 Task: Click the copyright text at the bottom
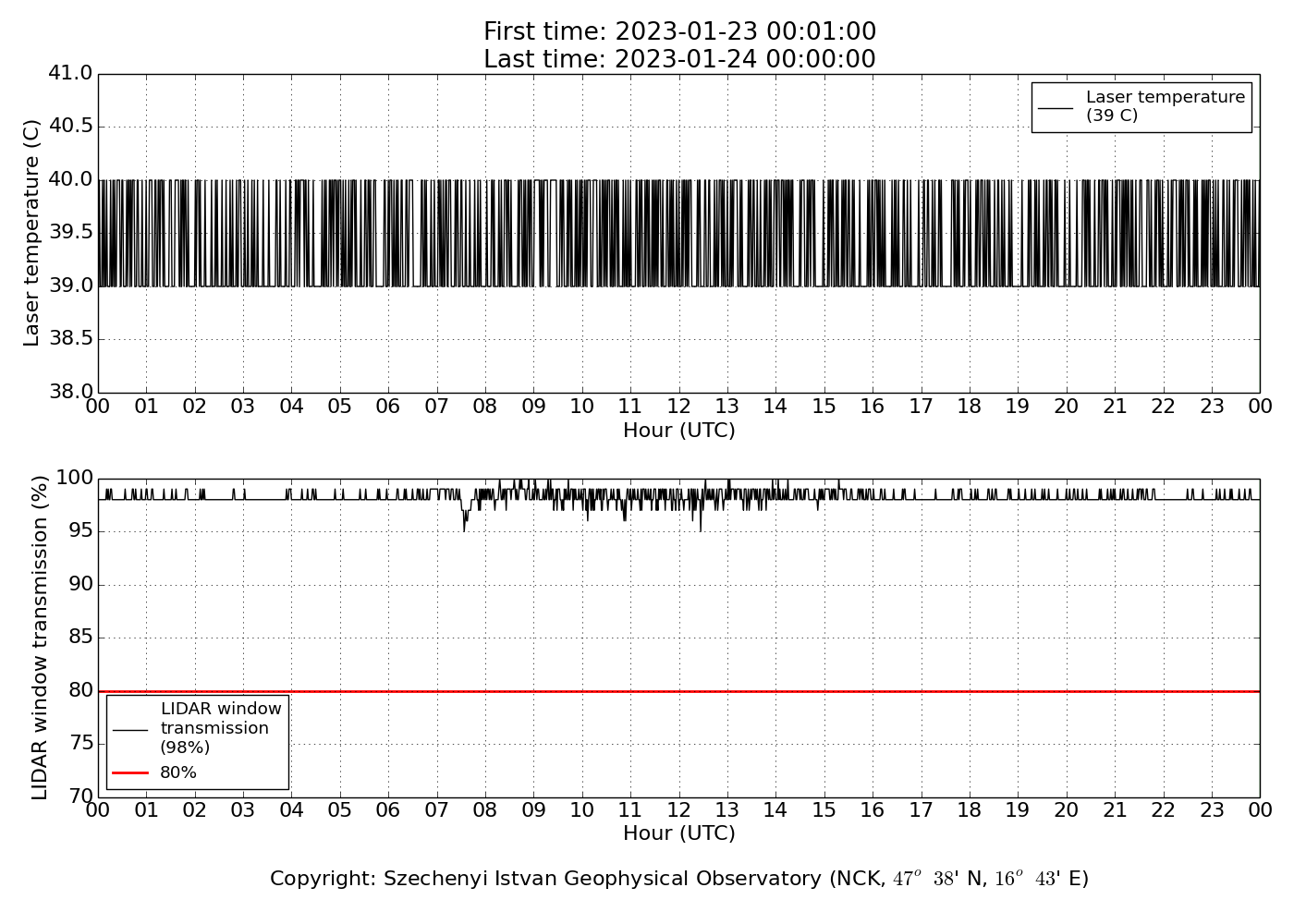pyautogui.click(x=679, y=879)
